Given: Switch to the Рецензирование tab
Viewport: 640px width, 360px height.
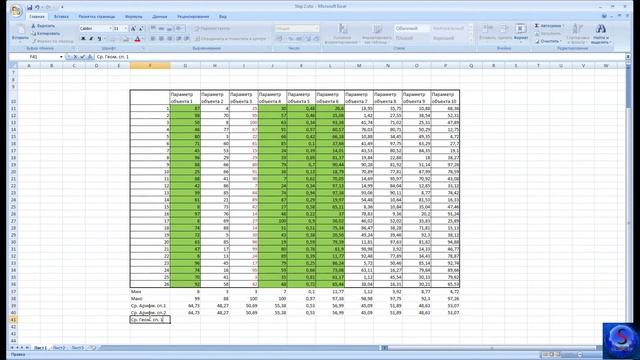Looking at the screenshot, I should 193,17.
